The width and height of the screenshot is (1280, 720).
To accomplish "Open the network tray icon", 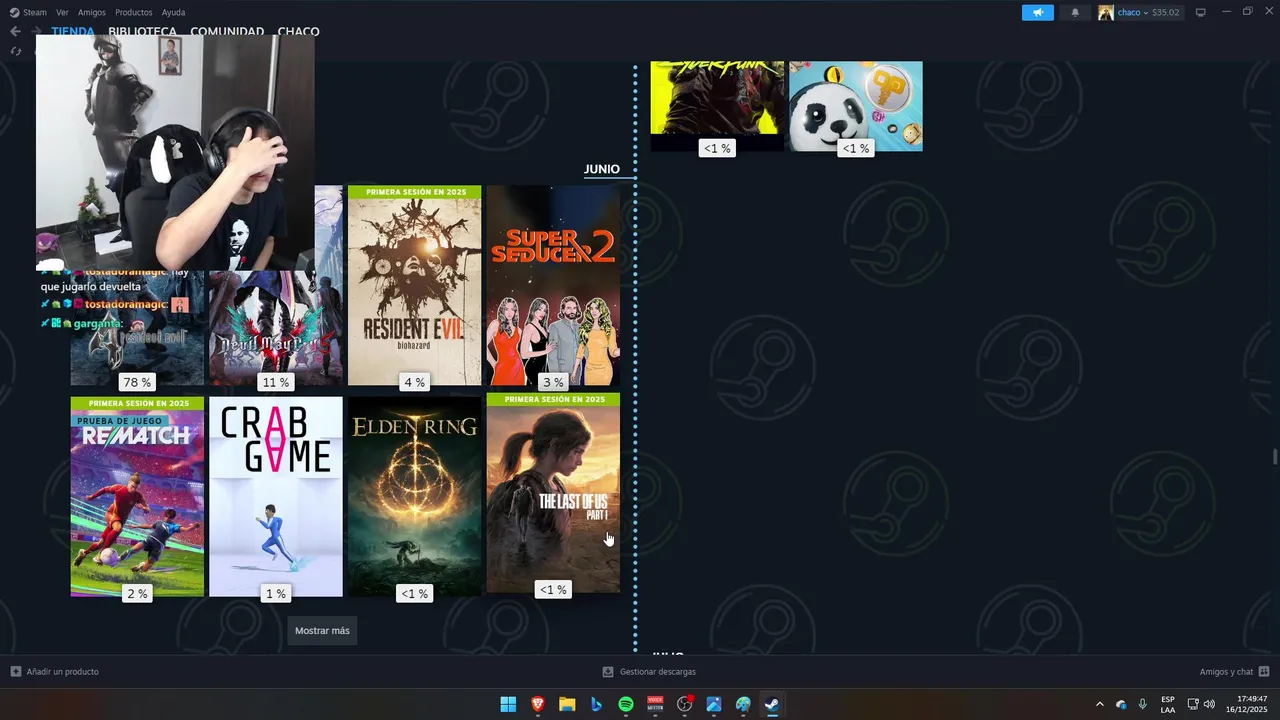I will pos(1193,704).
